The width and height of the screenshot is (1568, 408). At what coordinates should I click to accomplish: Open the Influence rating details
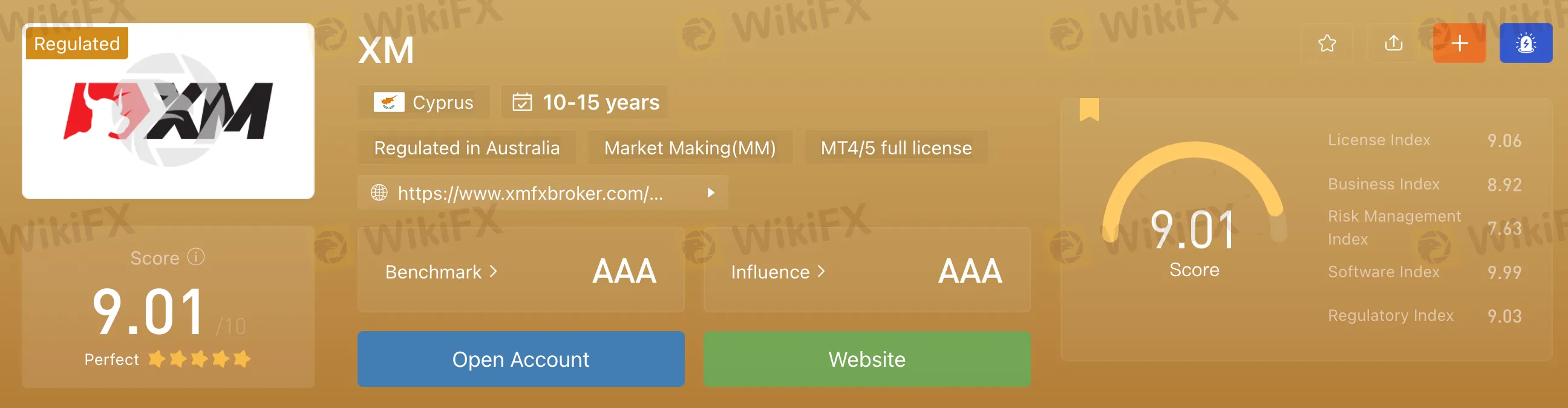tap(778, 272)
